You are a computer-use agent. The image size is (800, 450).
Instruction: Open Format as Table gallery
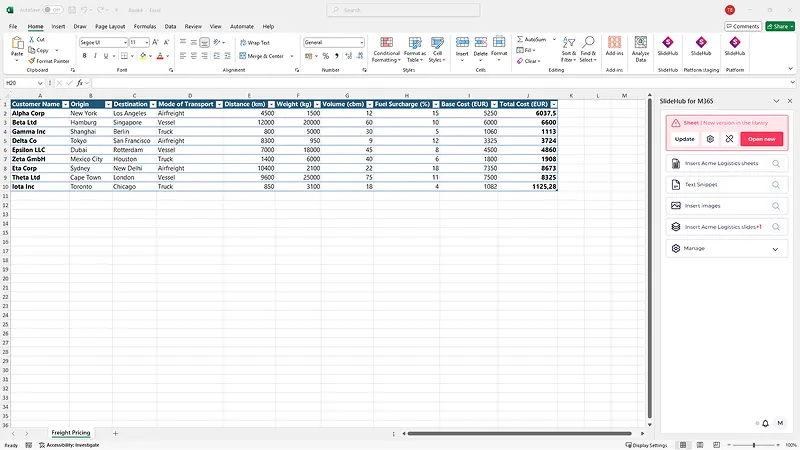point(414,49)
